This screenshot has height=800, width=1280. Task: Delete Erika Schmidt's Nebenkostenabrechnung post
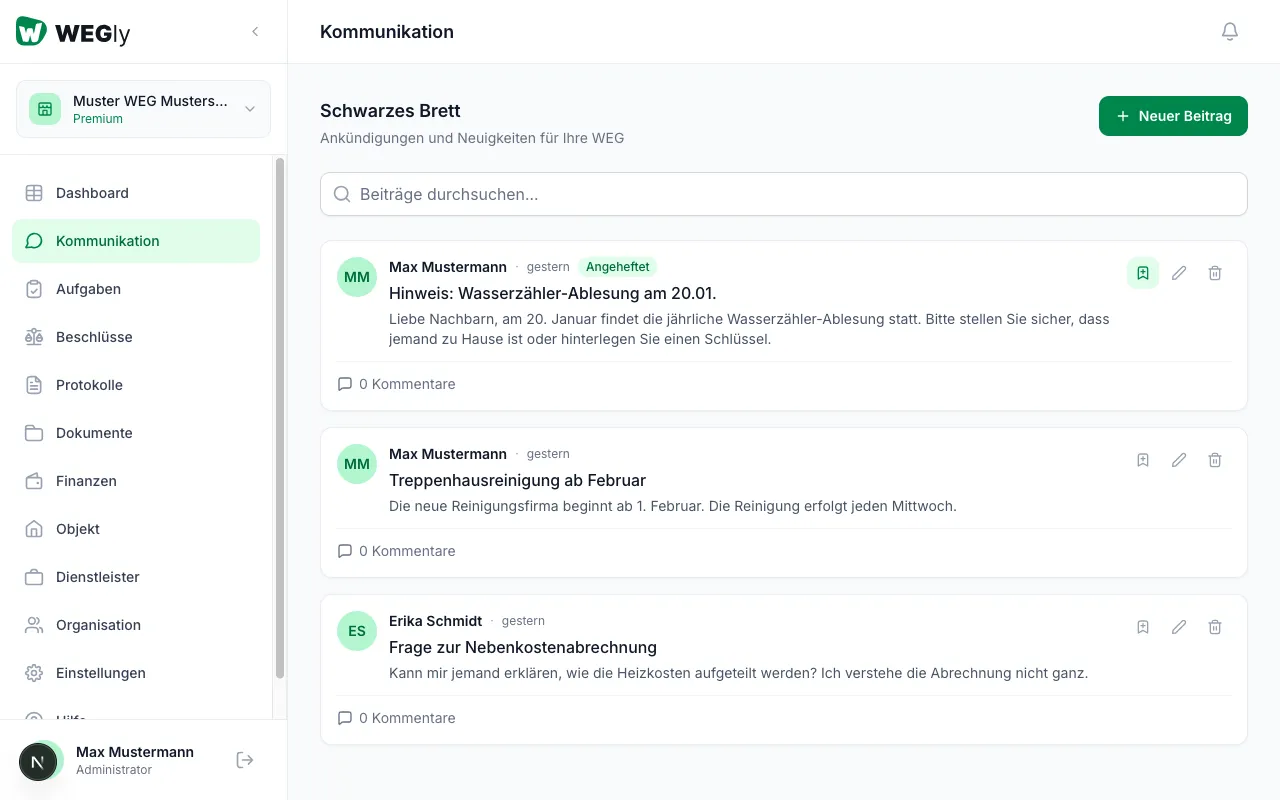1215,627
